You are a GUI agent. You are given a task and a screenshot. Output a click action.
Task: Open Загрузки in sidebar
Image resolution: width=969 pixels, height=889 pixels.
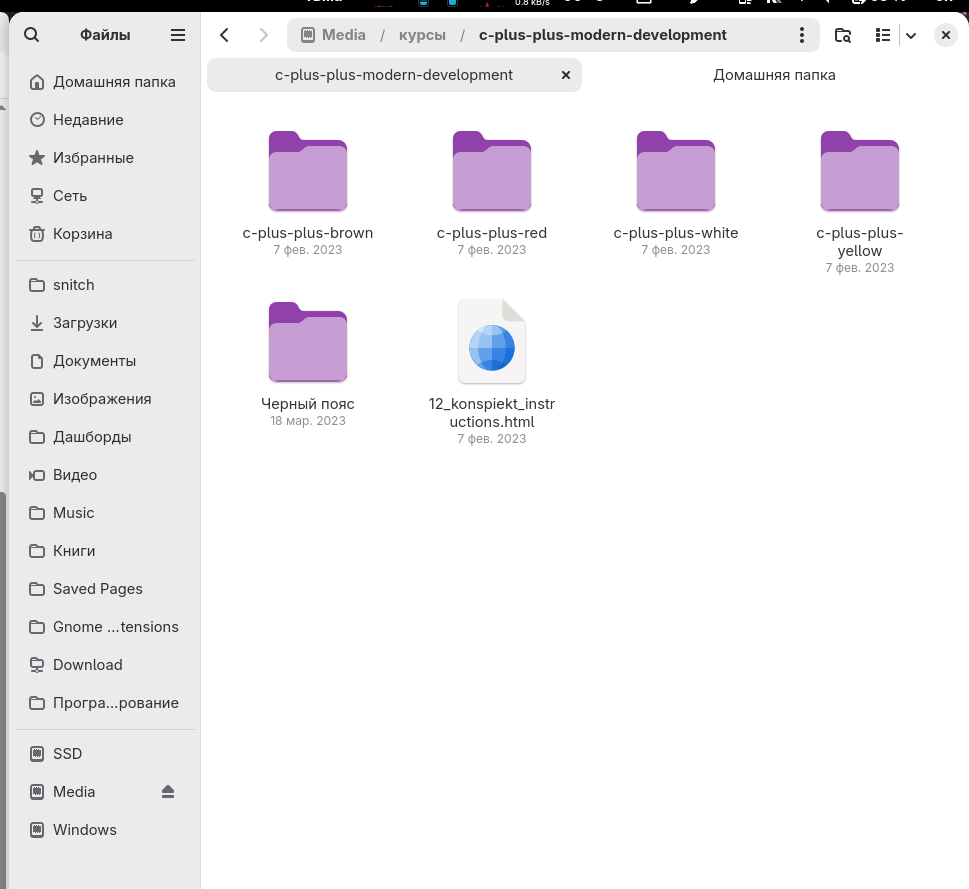point(105,323)
